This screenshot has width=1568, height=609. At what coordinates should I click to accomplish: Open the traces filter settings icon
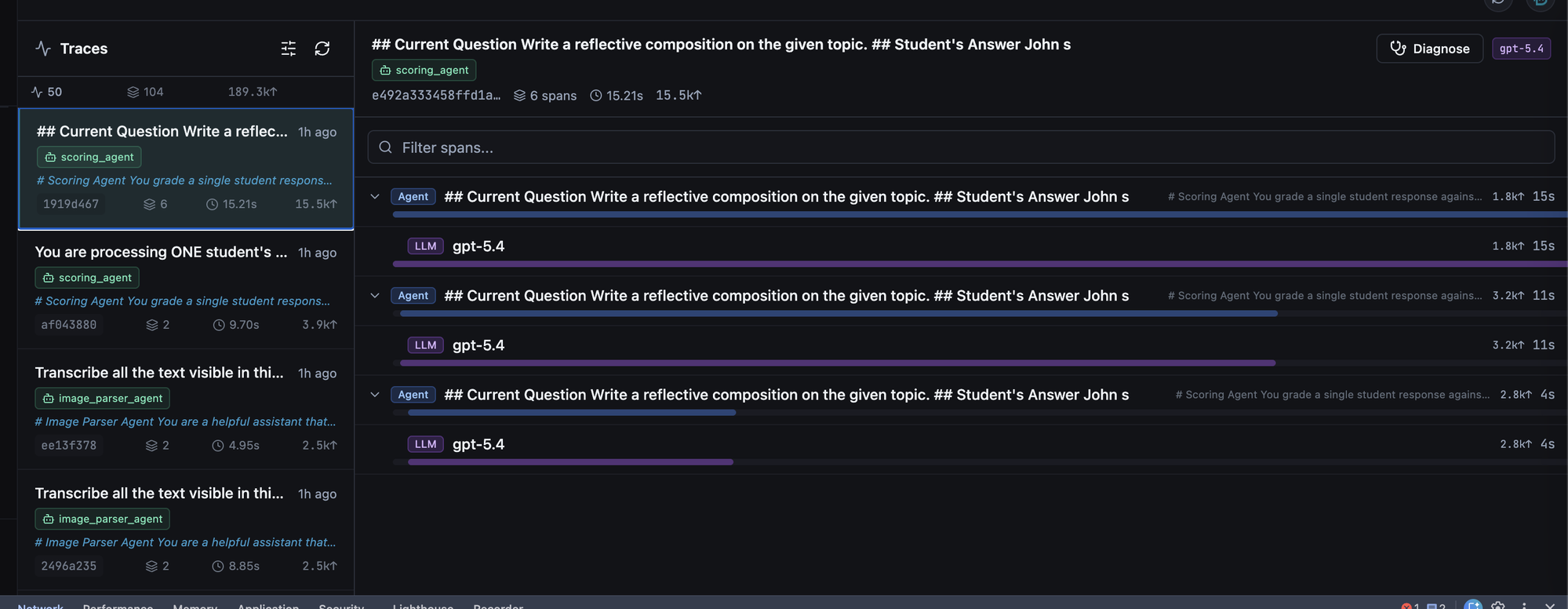289,49
